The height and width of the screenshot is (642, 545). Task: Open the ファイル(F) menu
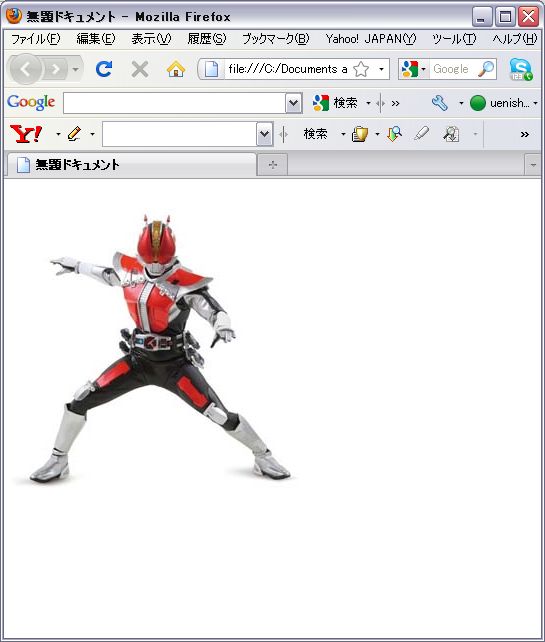click(x=35, y=39)
